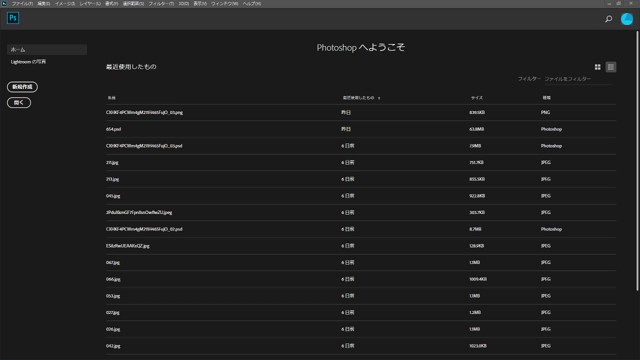Open the recent file 026.jpg
Screen dimensions: 640x360
(113, 329)
